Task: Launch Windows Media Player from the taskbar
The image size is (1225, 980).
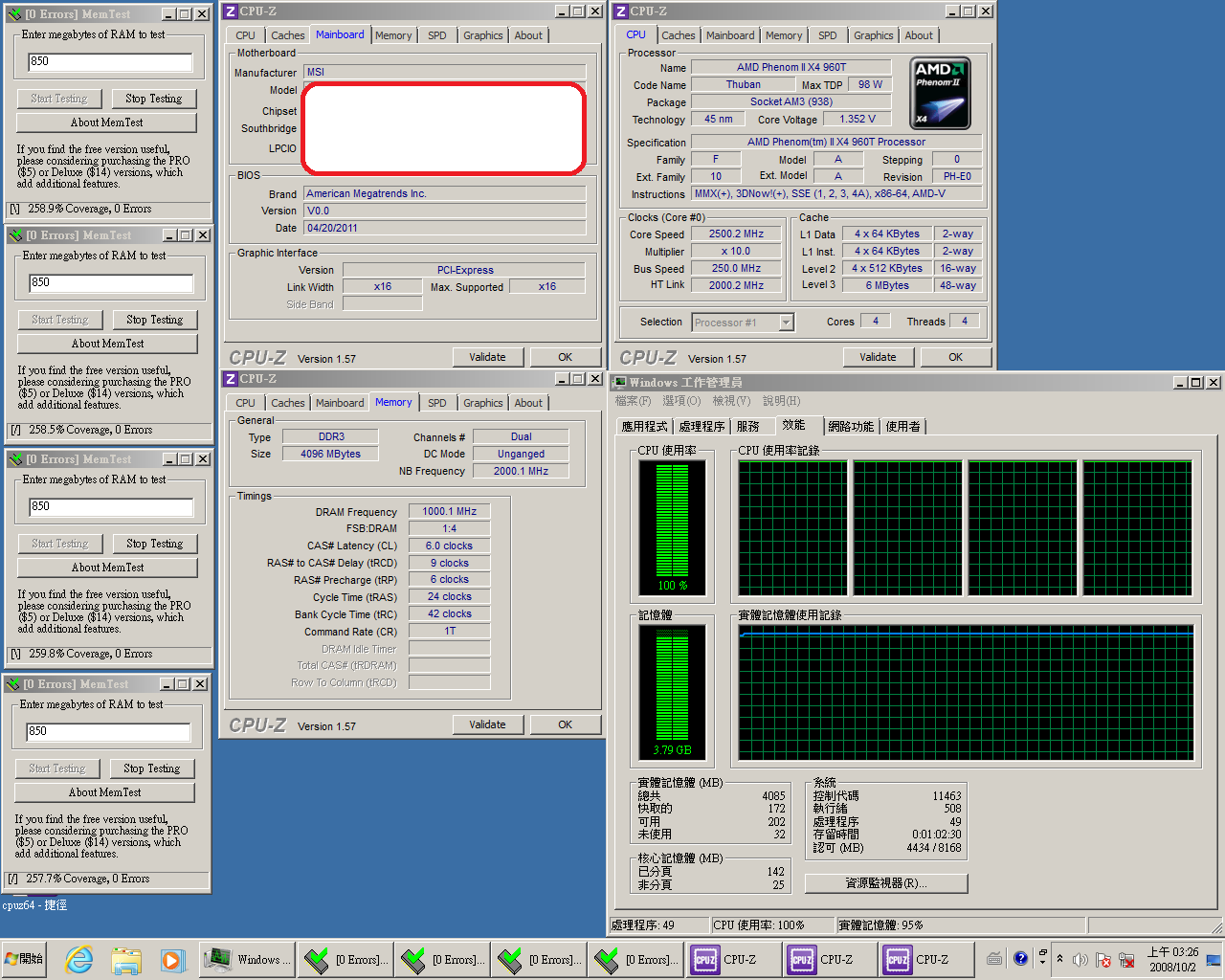Action: coord(172,959)
